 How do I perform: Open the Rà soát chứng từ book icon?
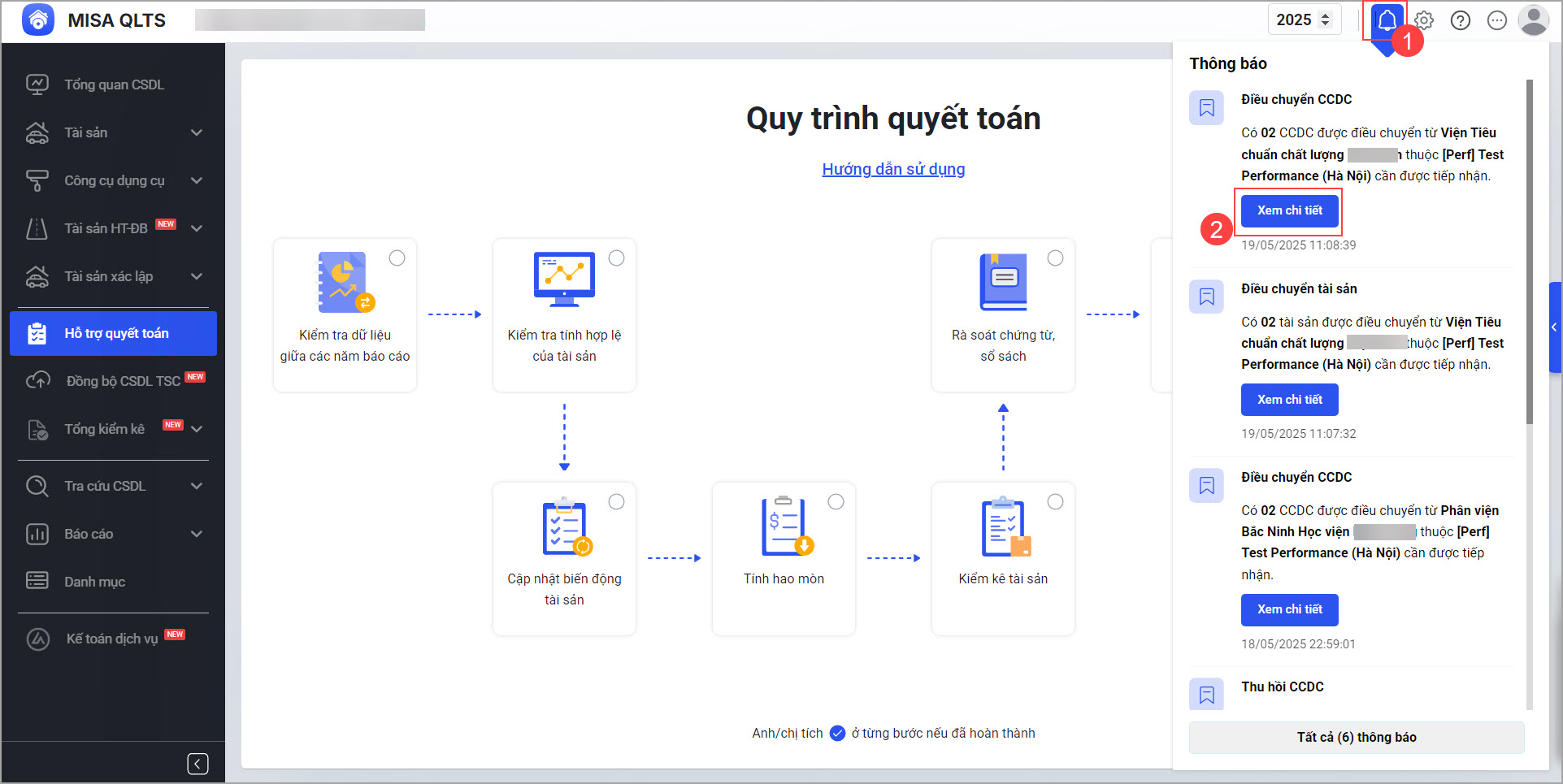tap(1004, 282)
